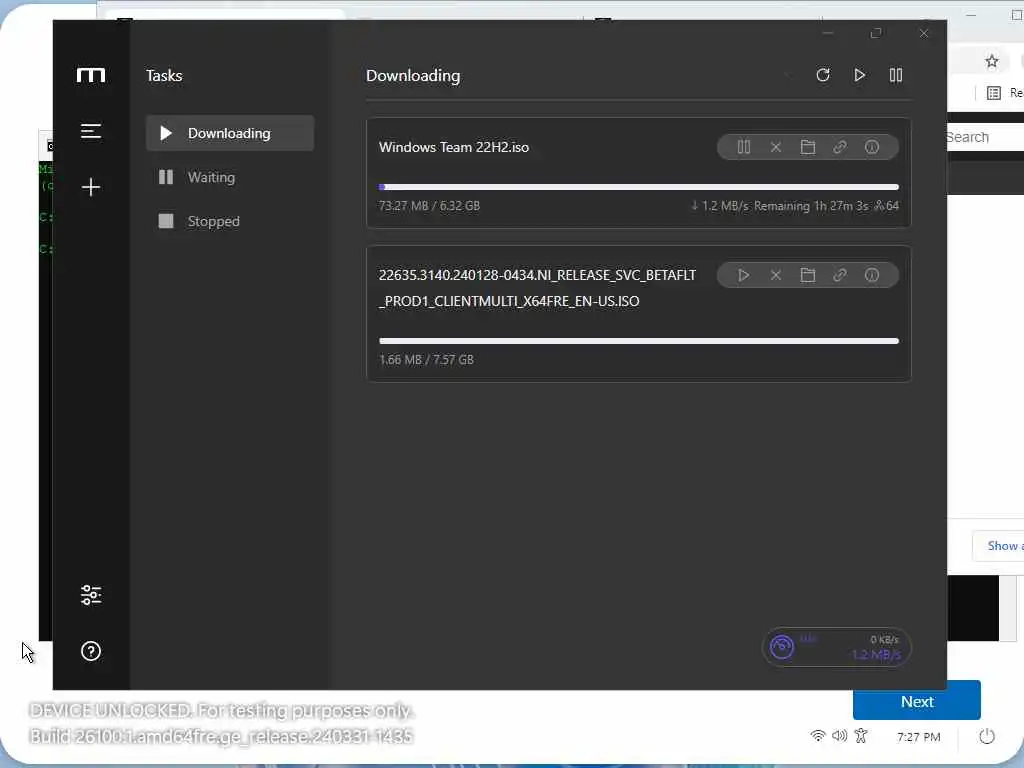
Task: Click the Windows Team 22H2.iso progress bar
Action: pos(639,187)
